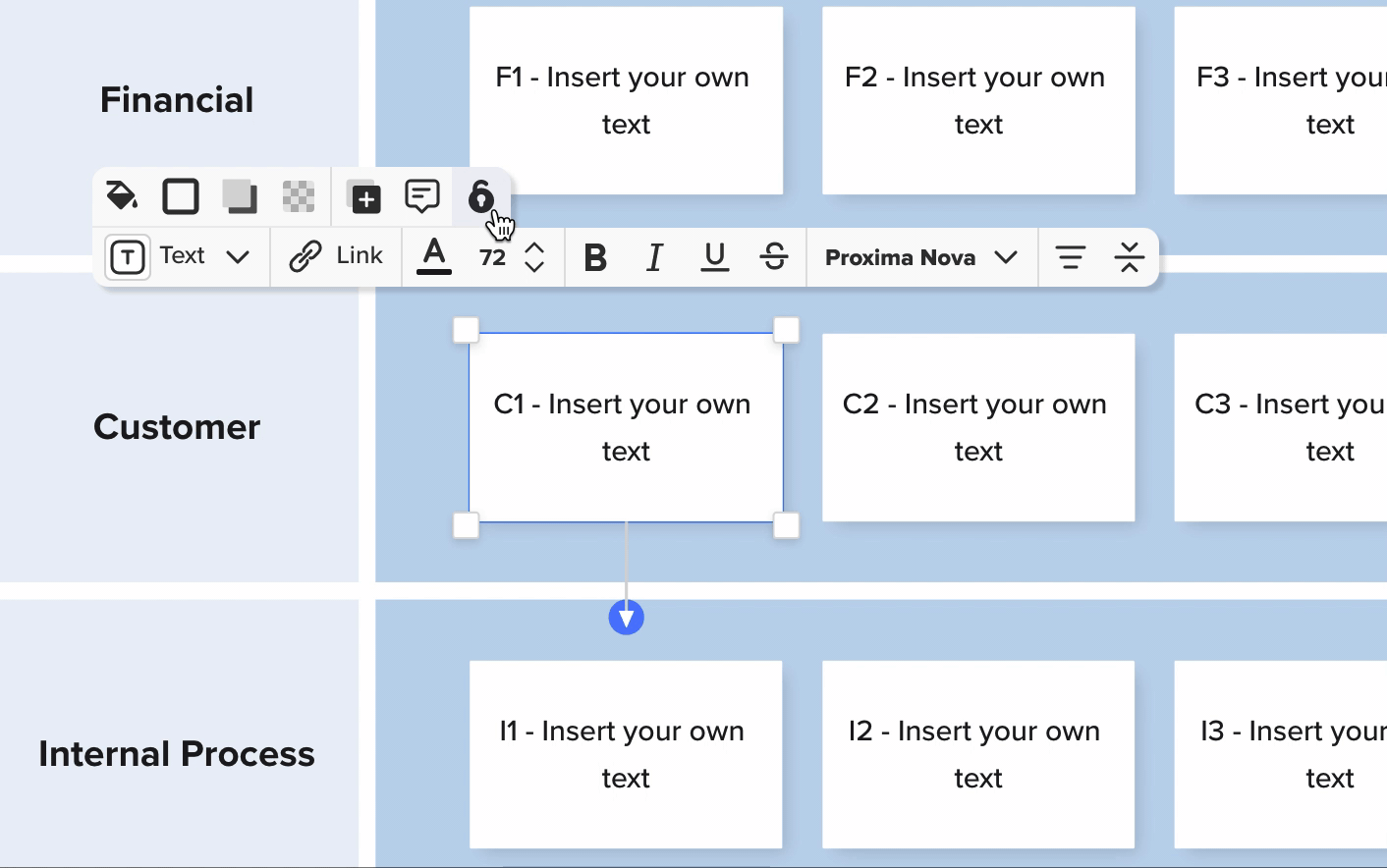
Task: Open the vertical text alignment options
Action: tap(1130, 257)
